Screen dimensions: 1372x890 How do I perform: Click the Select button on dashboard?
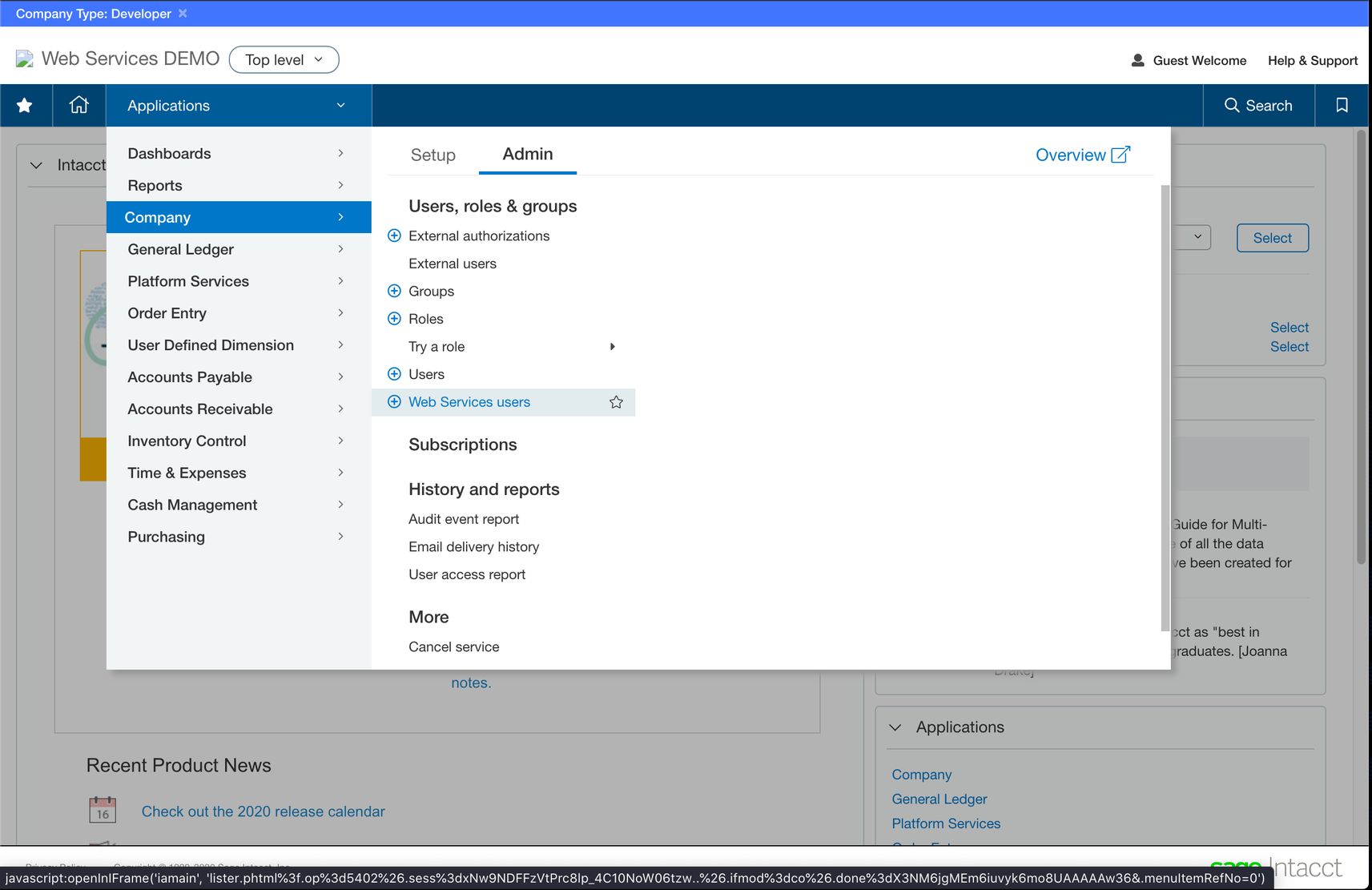point(1272,238)
